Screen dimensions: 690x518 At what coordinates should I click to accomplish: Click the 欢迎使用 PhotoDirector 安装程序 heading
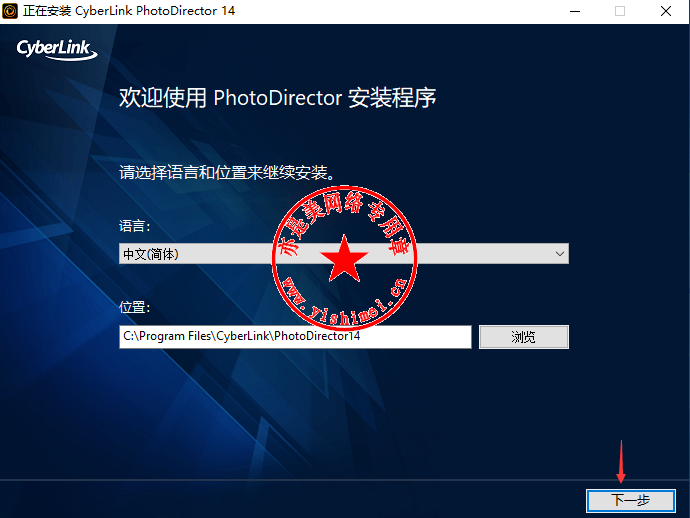tap(278, 98)
